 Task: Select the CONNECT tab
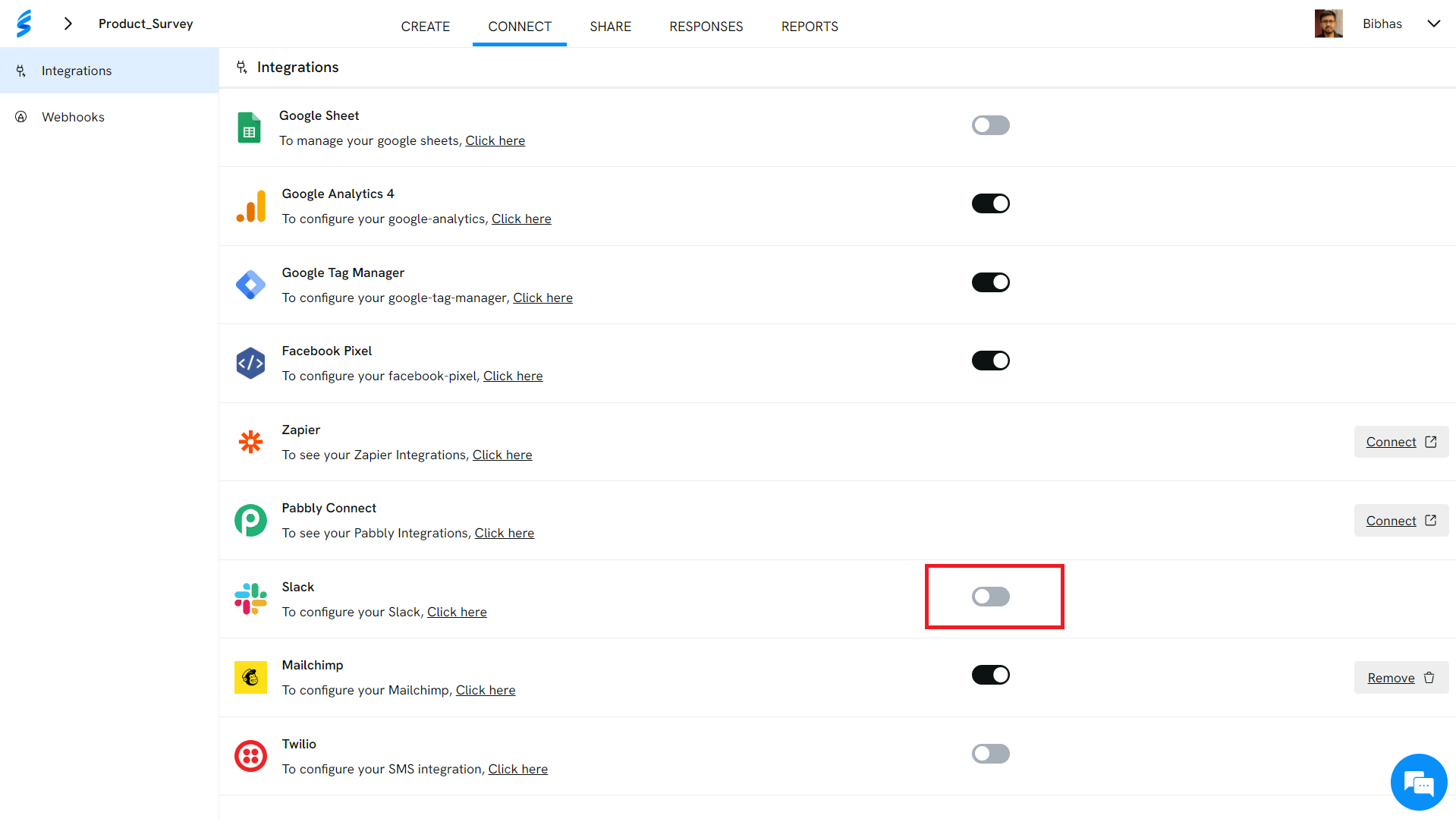[x=520, y=27]
